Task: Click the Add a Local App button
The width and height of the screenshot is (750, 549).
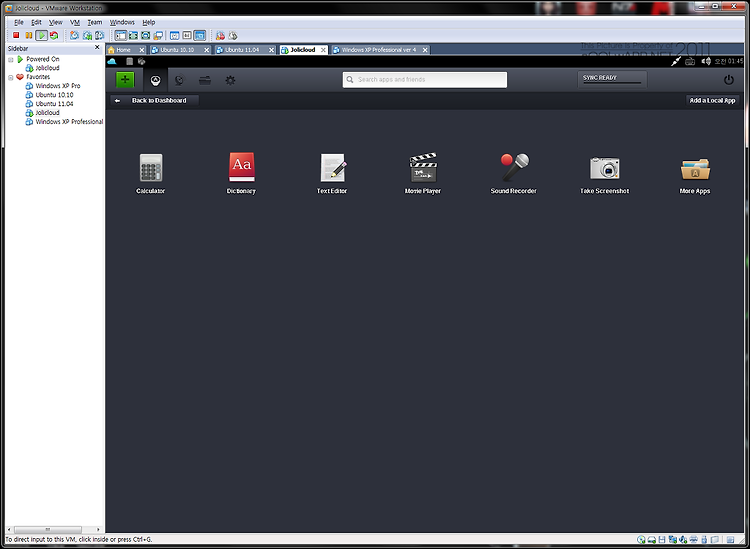Action: 712,100
